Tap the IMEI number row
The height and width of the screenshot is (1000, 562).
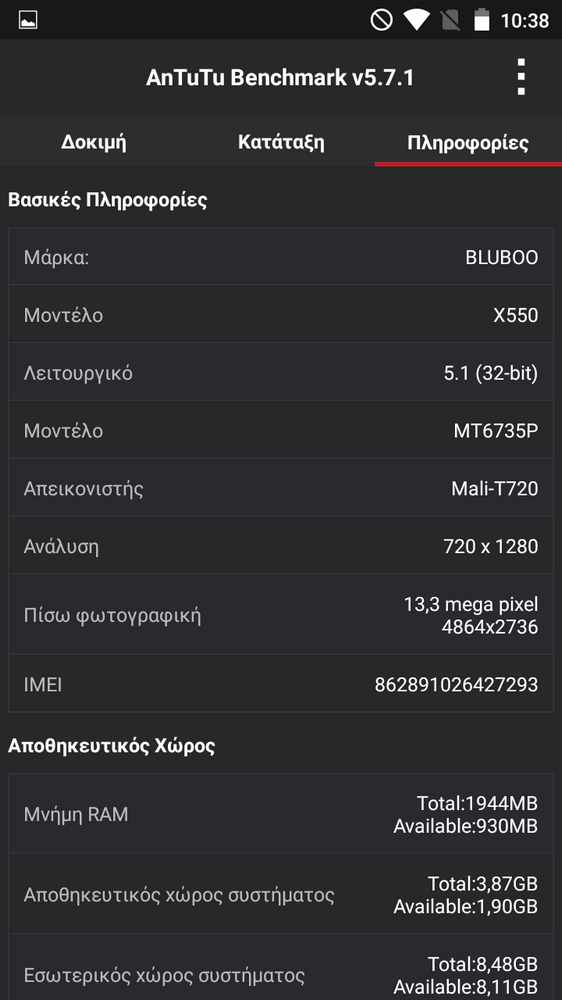[281, 684]
